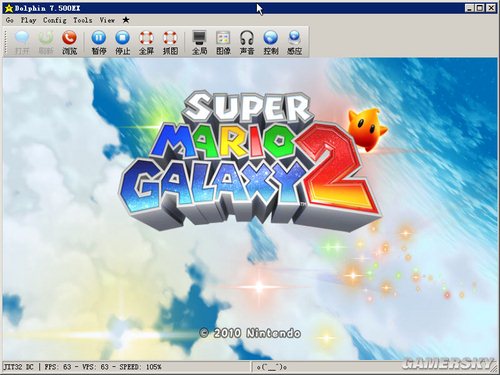Open the Config menu
The width and height of the screenshot is (500, 375).
tap(55, 20)
